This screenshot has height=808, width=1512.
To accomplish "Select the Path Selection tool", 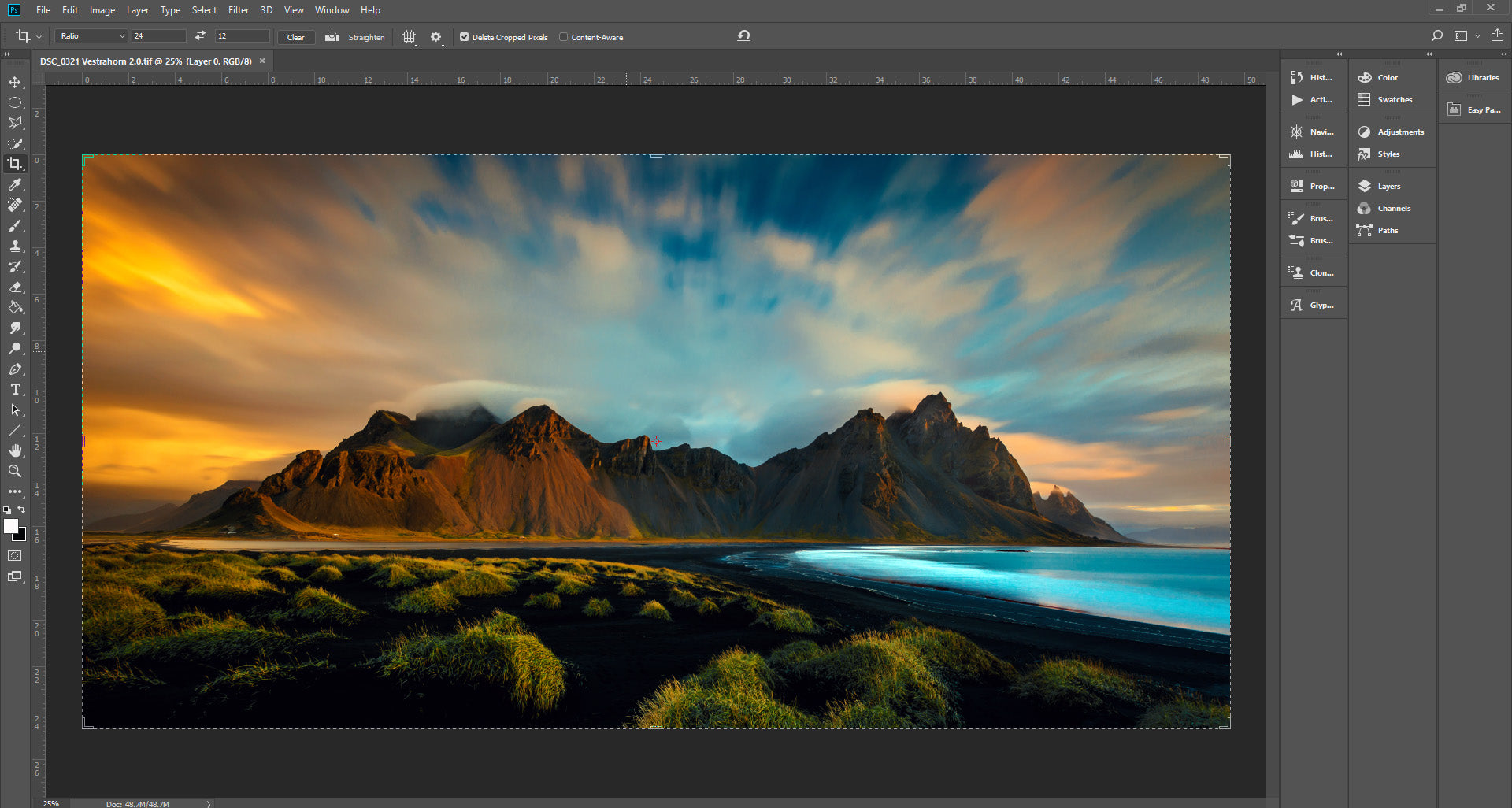I will [x=15, y=410].
